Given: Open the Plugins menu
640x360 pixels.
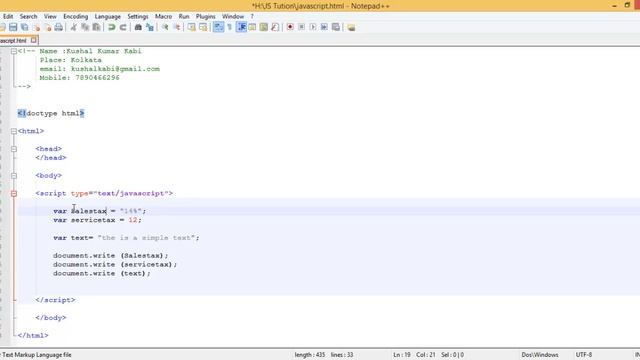Looking at the screenshot, I should click(x=205, y=16).
